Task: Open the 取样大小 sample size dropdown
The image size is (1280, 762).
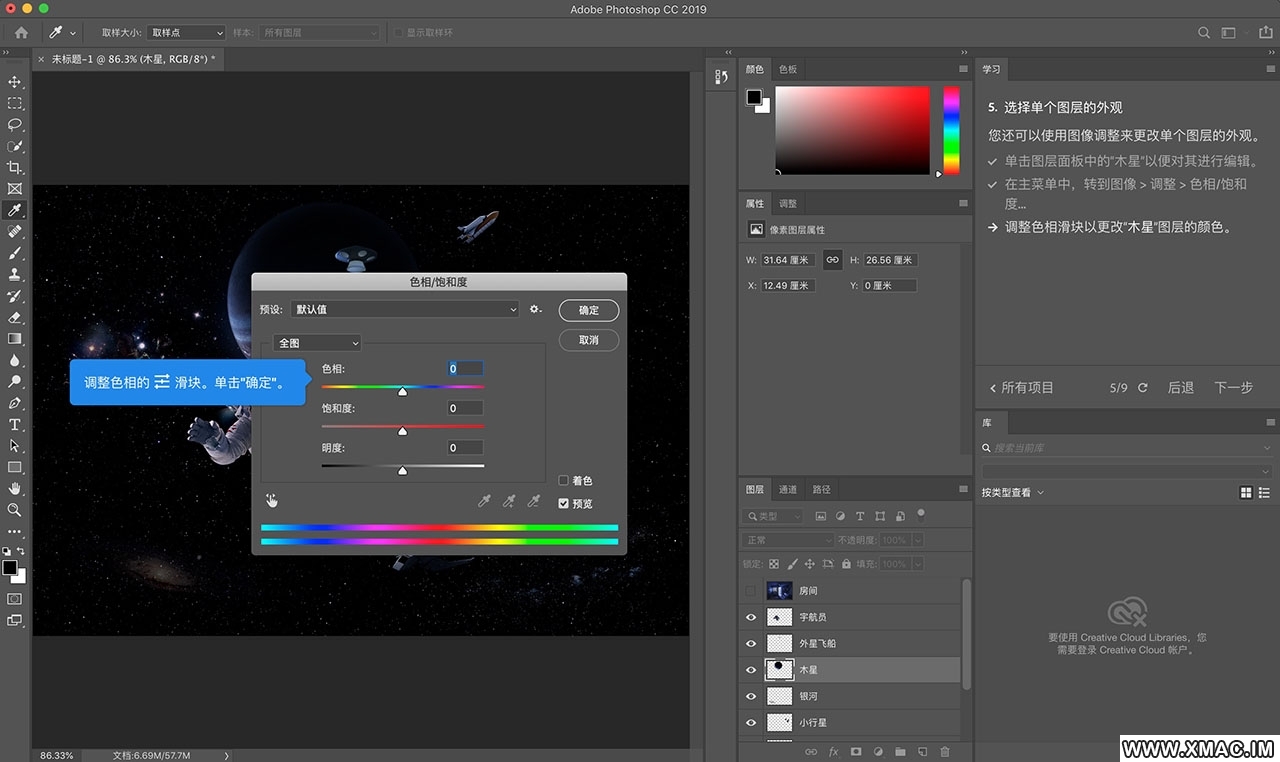Action: pyautogui.click(x=186, y=33)
